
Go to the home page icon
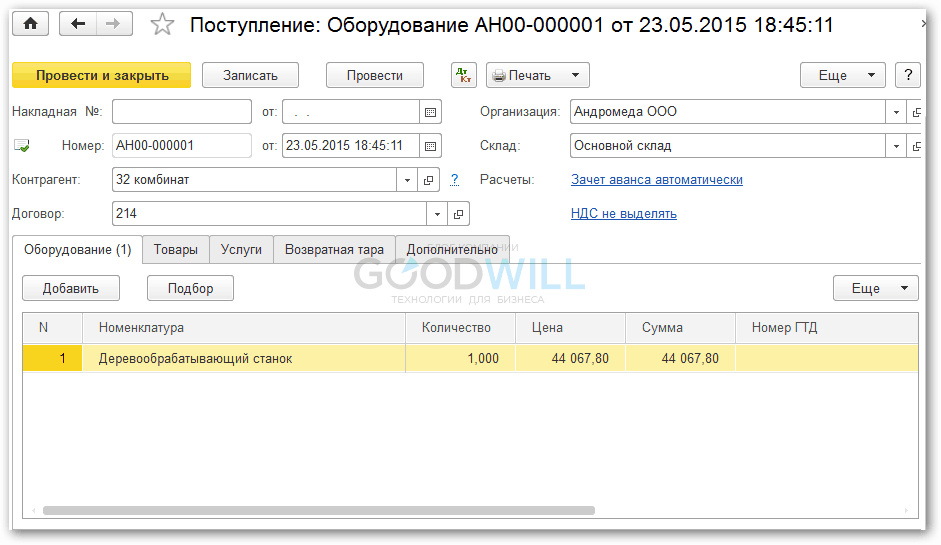point(31,24)
